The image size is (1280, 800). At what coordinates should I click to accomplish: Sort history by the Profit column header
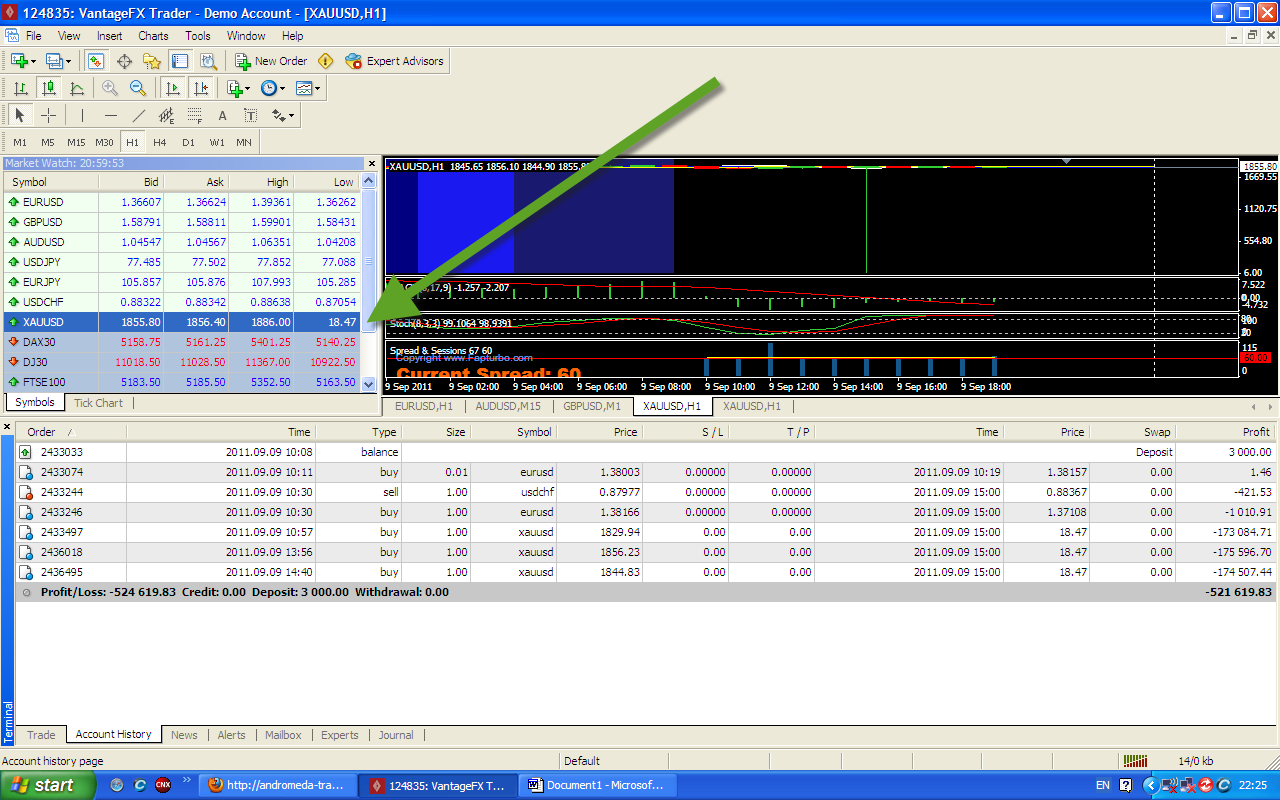[x=1226, y=432]
